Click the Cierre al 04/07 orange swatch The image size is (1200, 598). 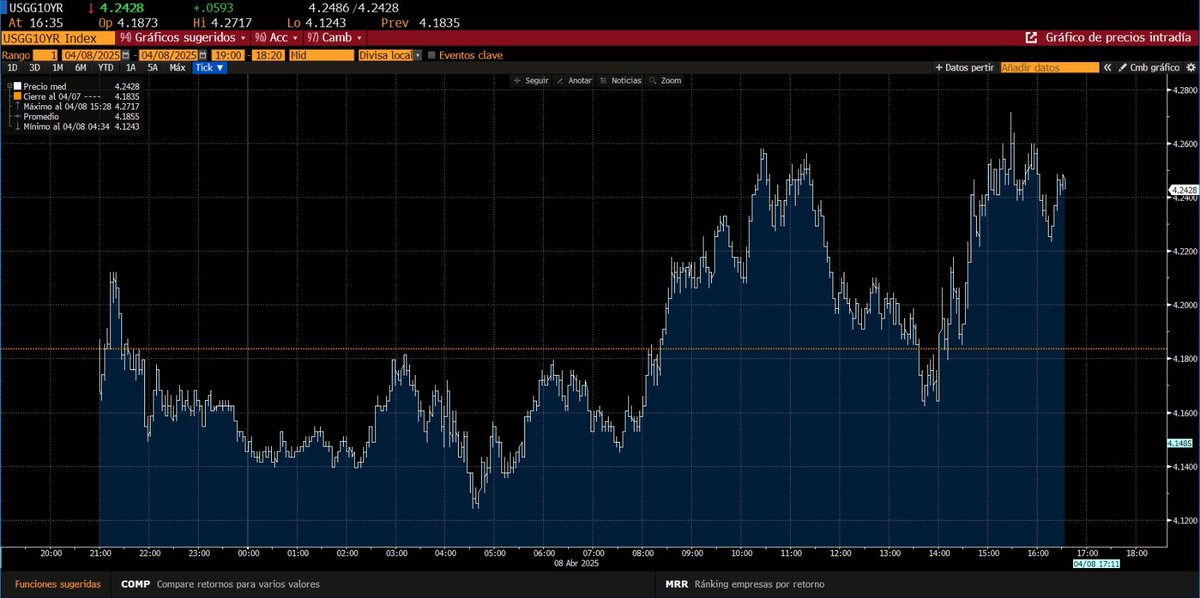click(x=17, y=96)
